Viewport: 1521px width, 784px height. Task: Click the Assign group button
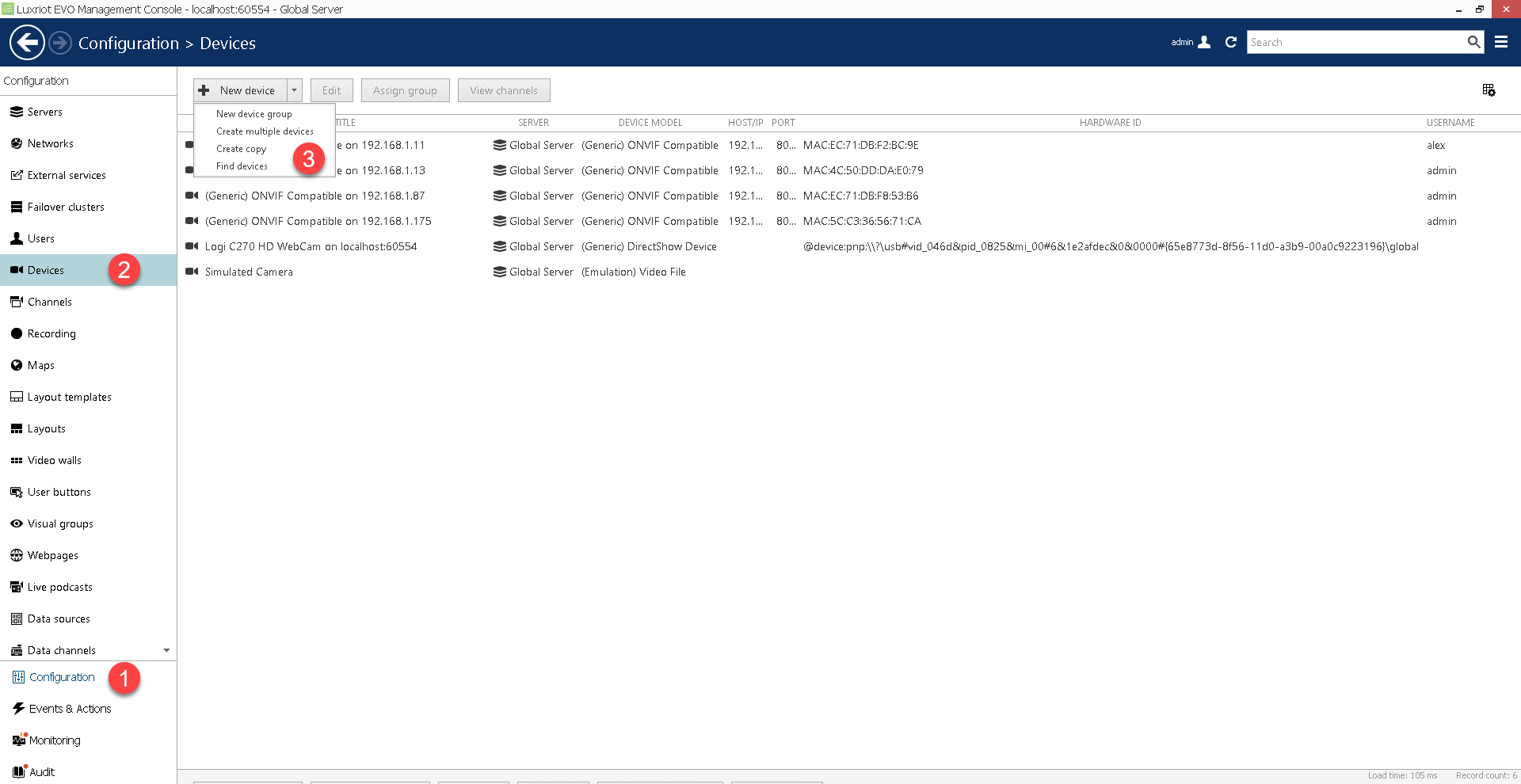point(405,90)
